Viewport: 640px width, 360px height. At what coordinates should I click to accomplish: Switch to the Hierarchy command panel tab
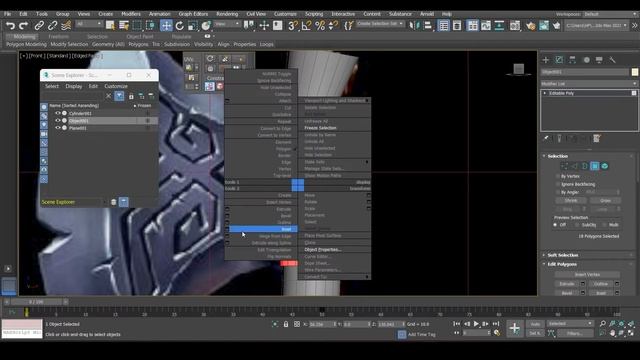[572, 60]
